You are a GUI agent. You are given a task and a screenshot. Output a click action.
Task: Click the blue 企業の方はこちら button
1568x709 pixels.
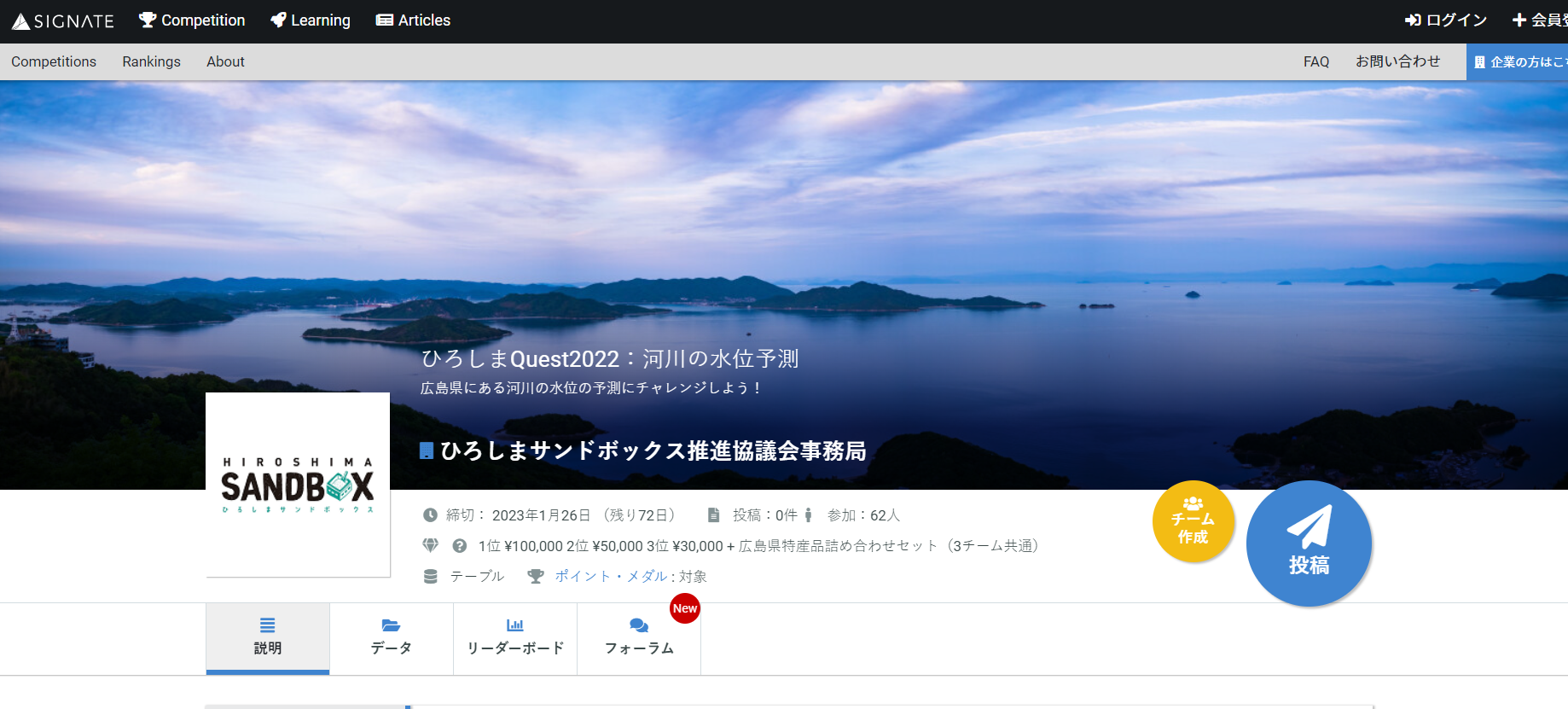click(1517, 61)
